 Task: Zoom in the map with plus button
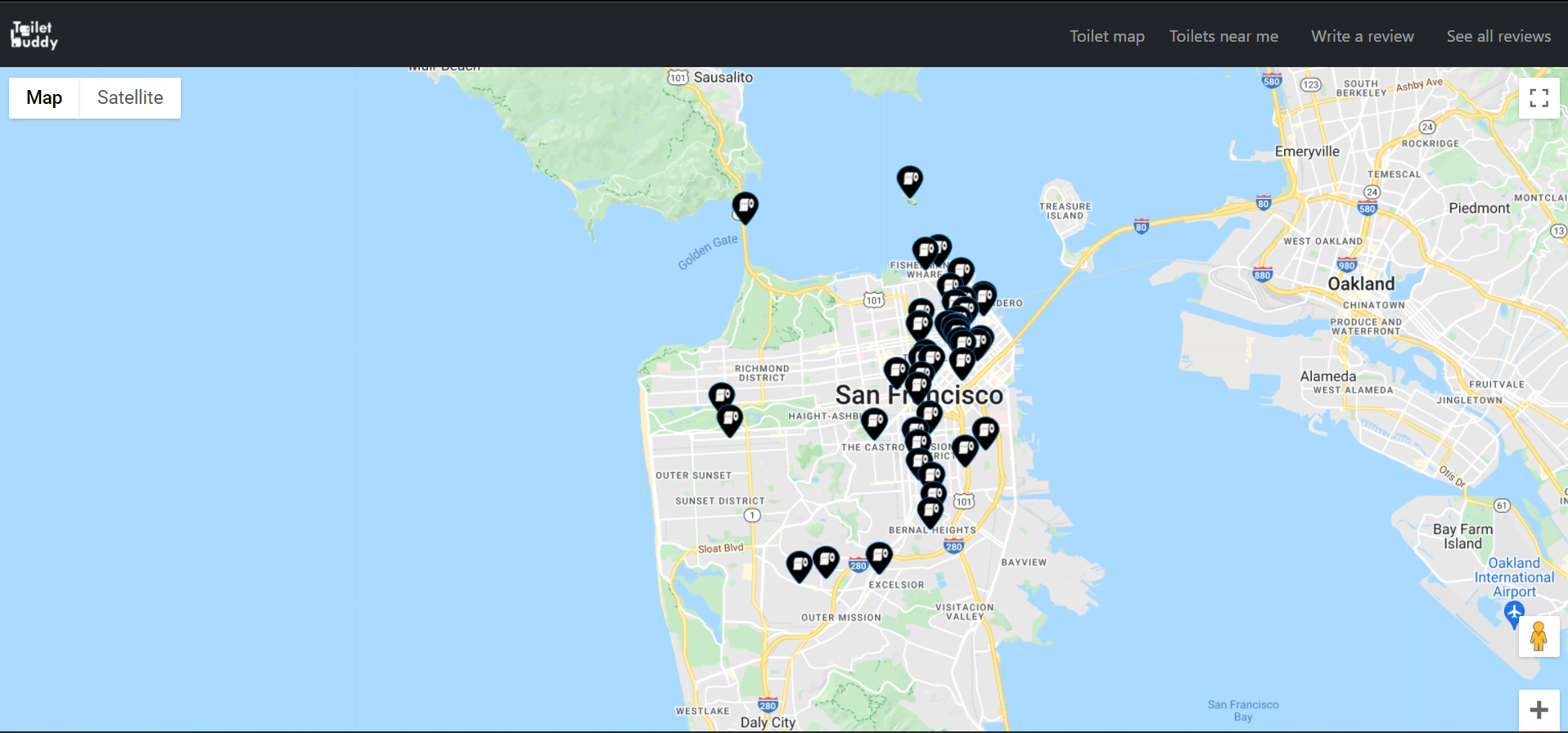pyautogui.click(x=1539, y=710)
